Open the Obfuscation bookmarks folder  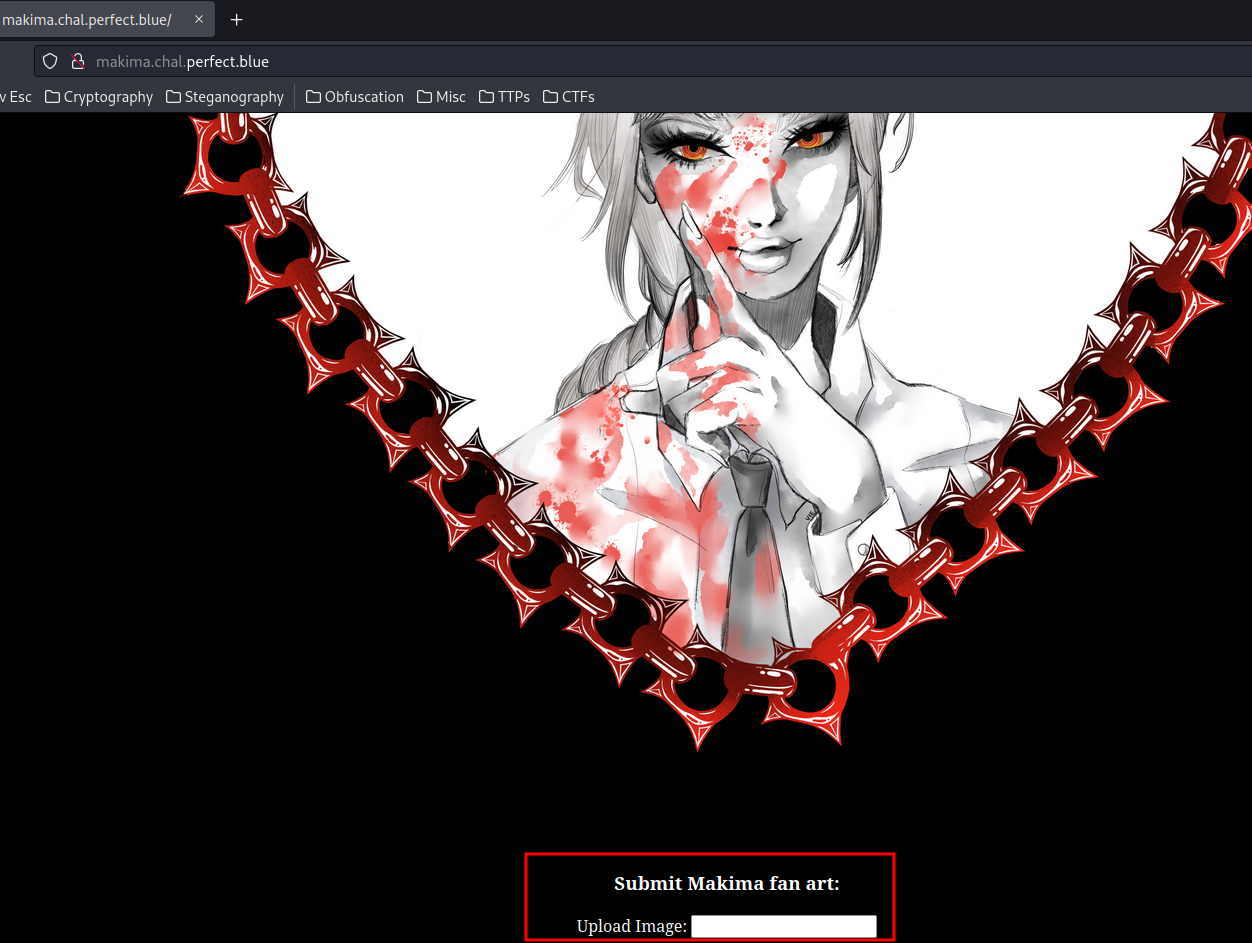point(355,97)
